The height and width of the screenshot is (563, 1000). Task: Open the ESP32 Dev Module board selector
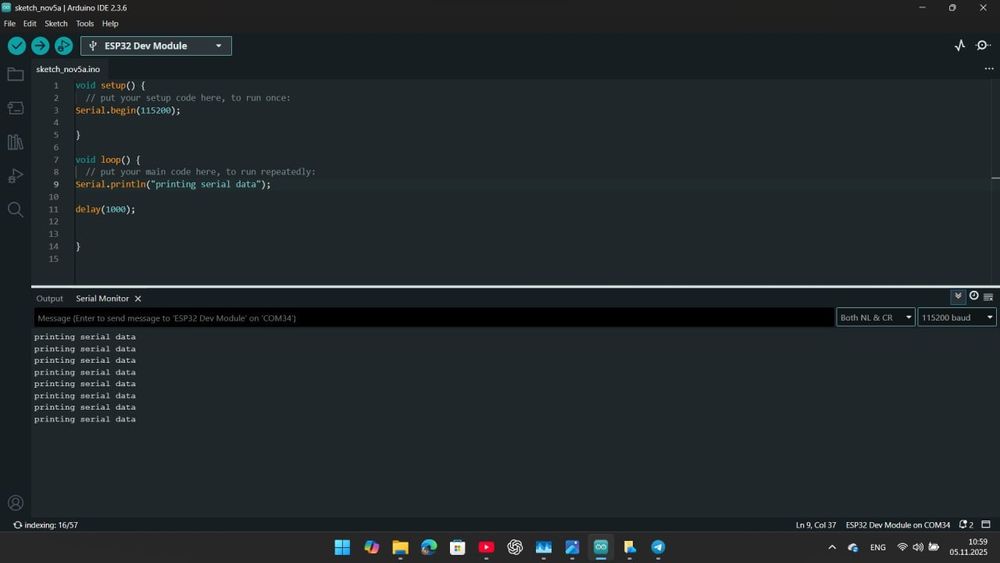click(x=156, y=46)
